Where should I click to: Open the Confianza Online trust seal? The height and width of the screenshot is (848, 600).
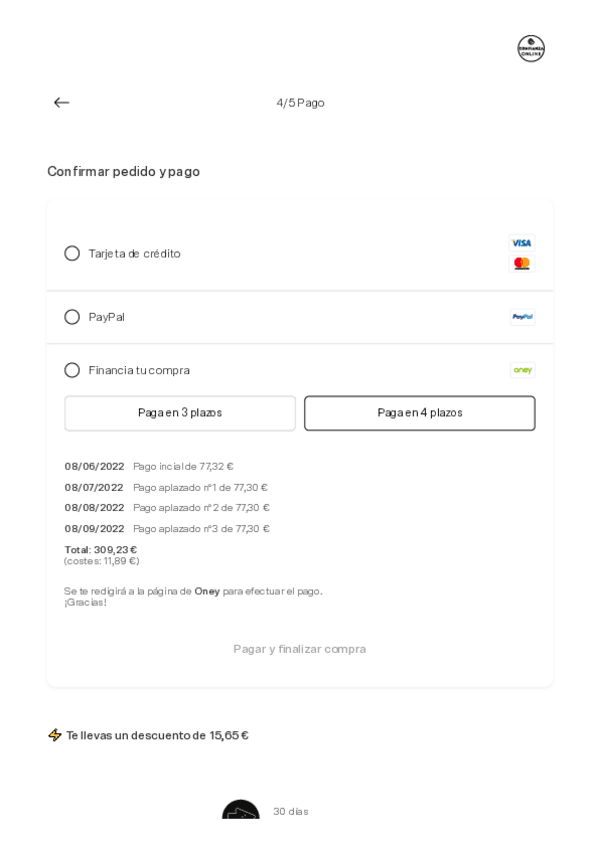531,48
